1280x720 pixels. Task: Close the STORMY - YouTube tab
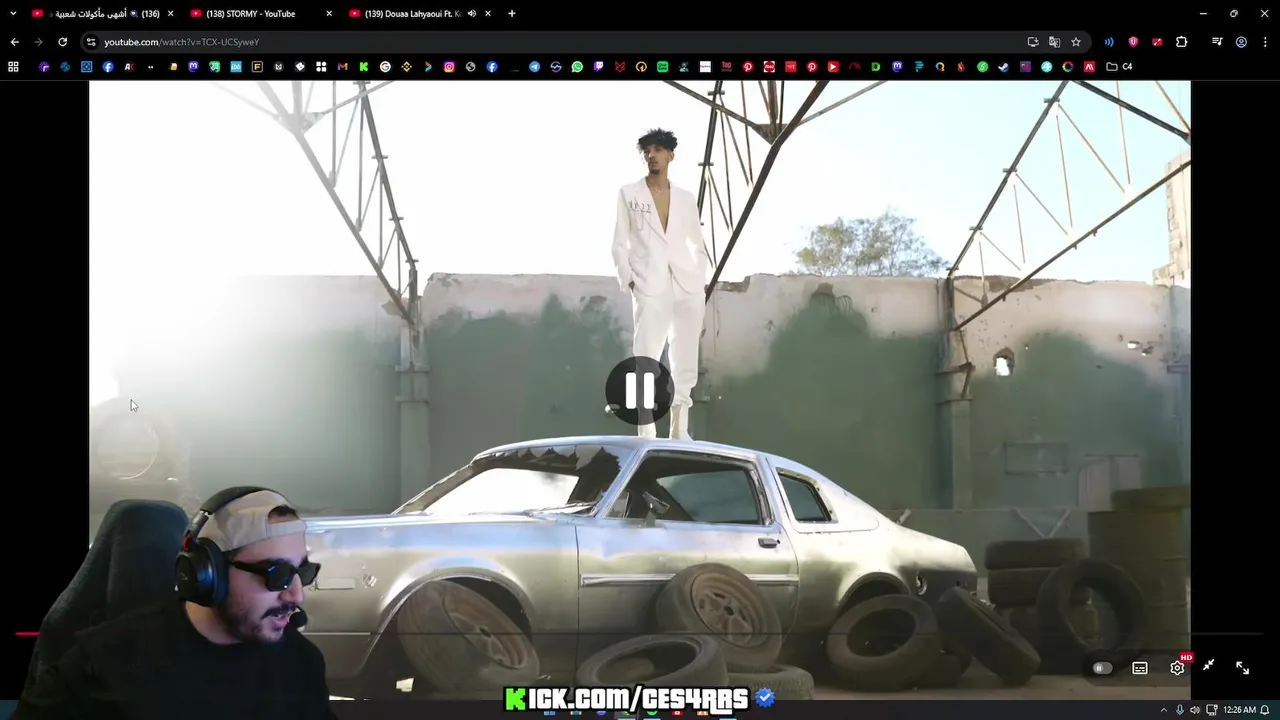(329, 14)
